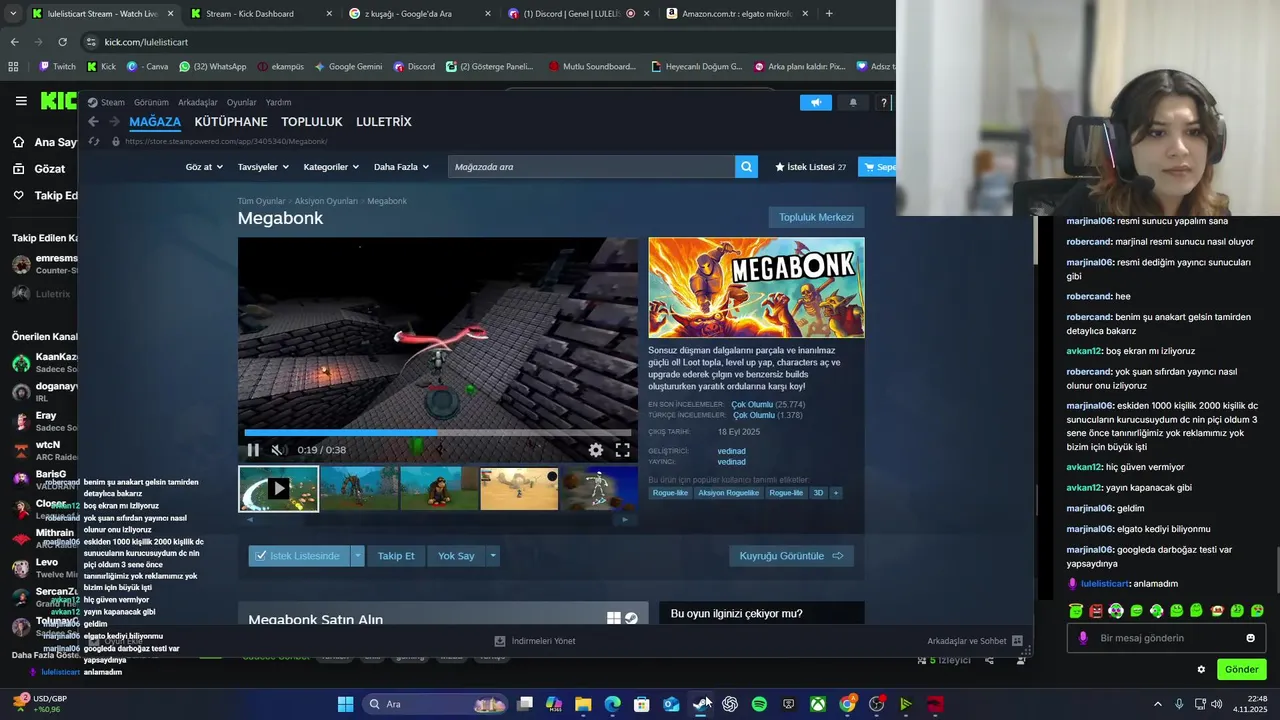The image size is (1280, 720).
Task: Open the MAĞAZA tab in Steam
Action: coord(155,122)
